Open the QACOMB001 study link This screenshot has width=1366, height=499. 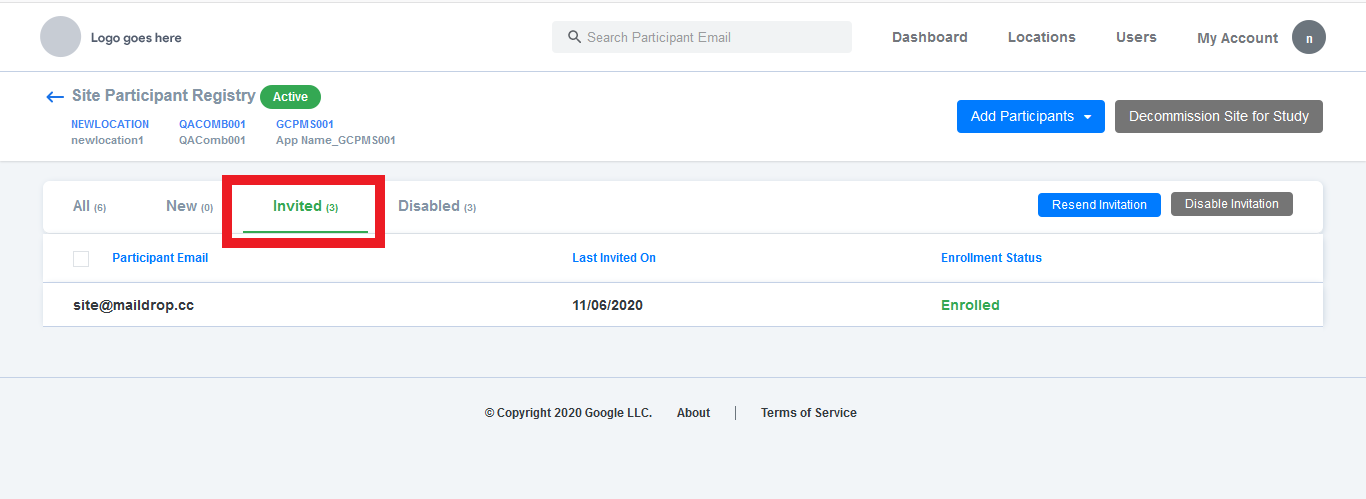tap(212, 125)
